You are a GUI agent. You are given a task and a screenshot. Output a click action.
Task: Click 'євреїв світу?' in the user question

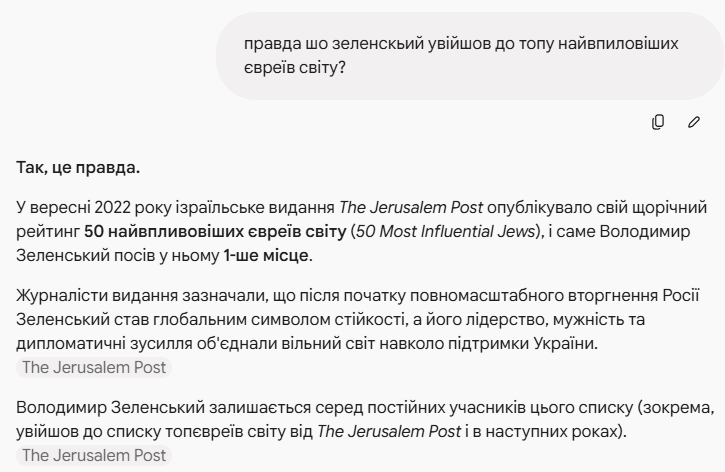[x=295, y=68]
